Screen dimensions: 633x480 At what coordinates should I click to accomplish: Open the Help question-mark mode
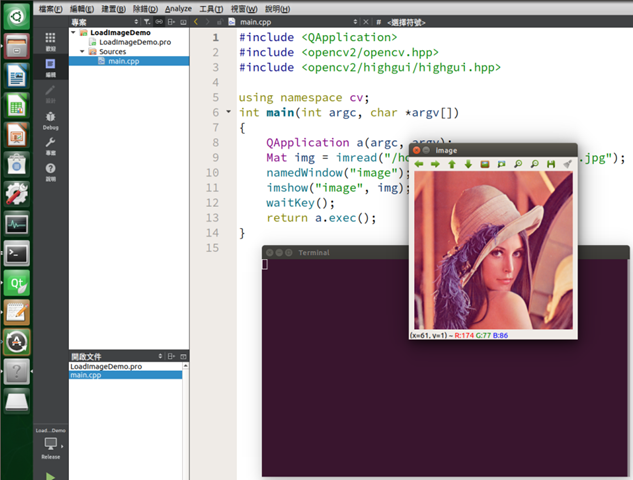50,172
